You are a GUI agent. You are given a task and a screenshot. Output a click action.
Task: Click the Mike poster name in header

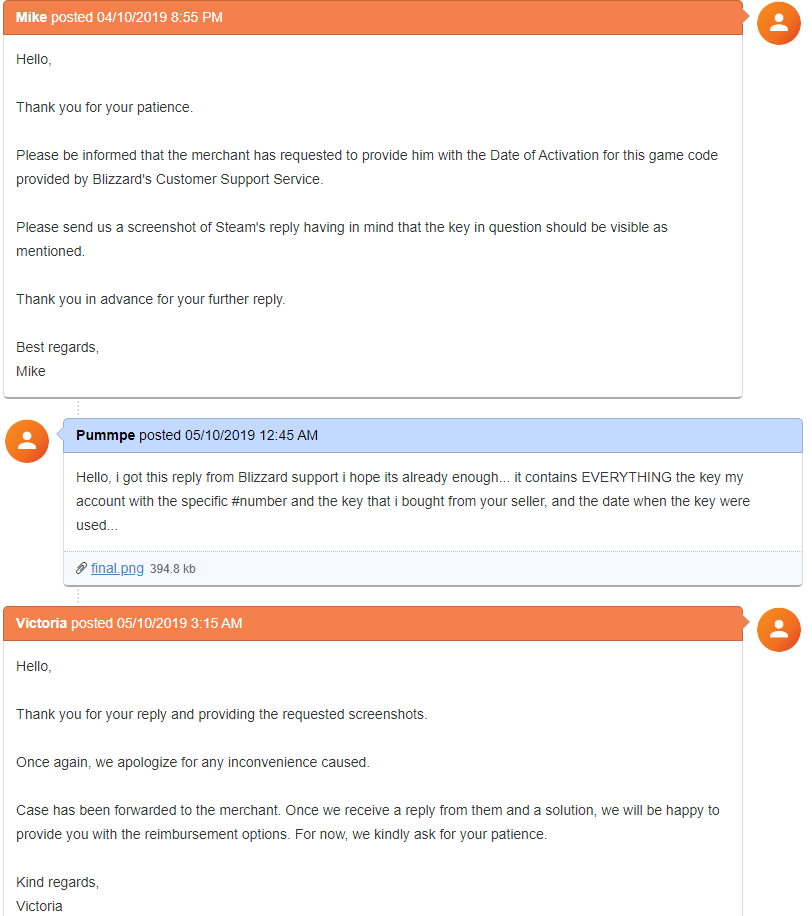click(31, 17)
